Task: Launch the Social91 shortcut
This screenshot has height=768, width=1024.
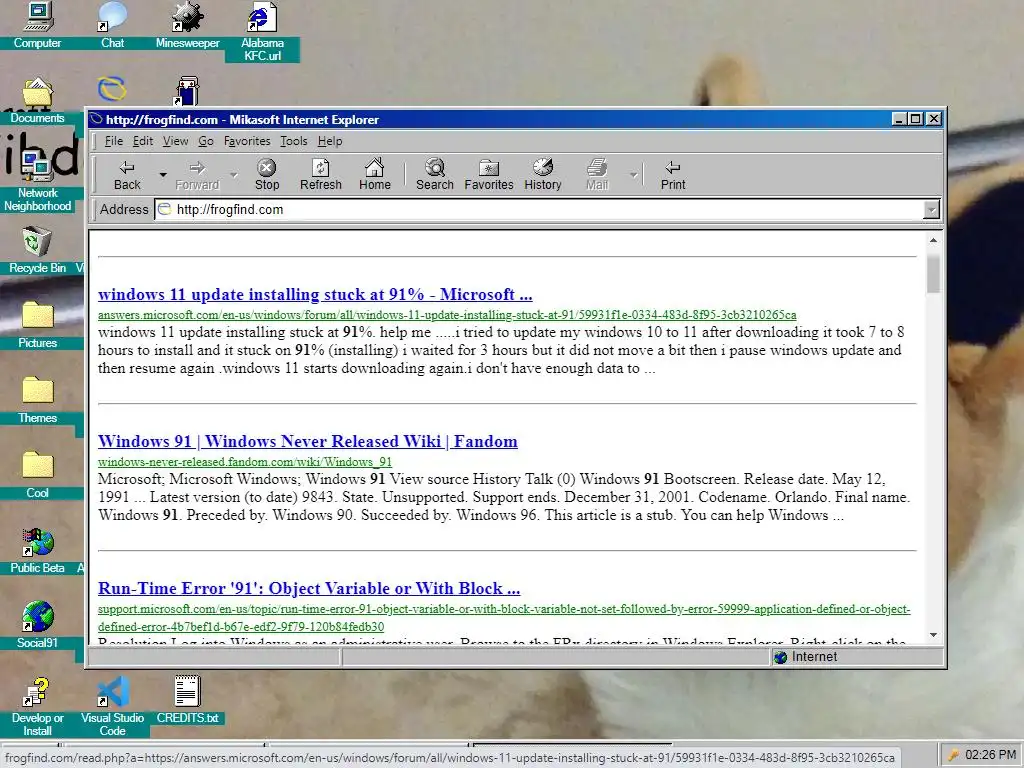Action: 37,626
